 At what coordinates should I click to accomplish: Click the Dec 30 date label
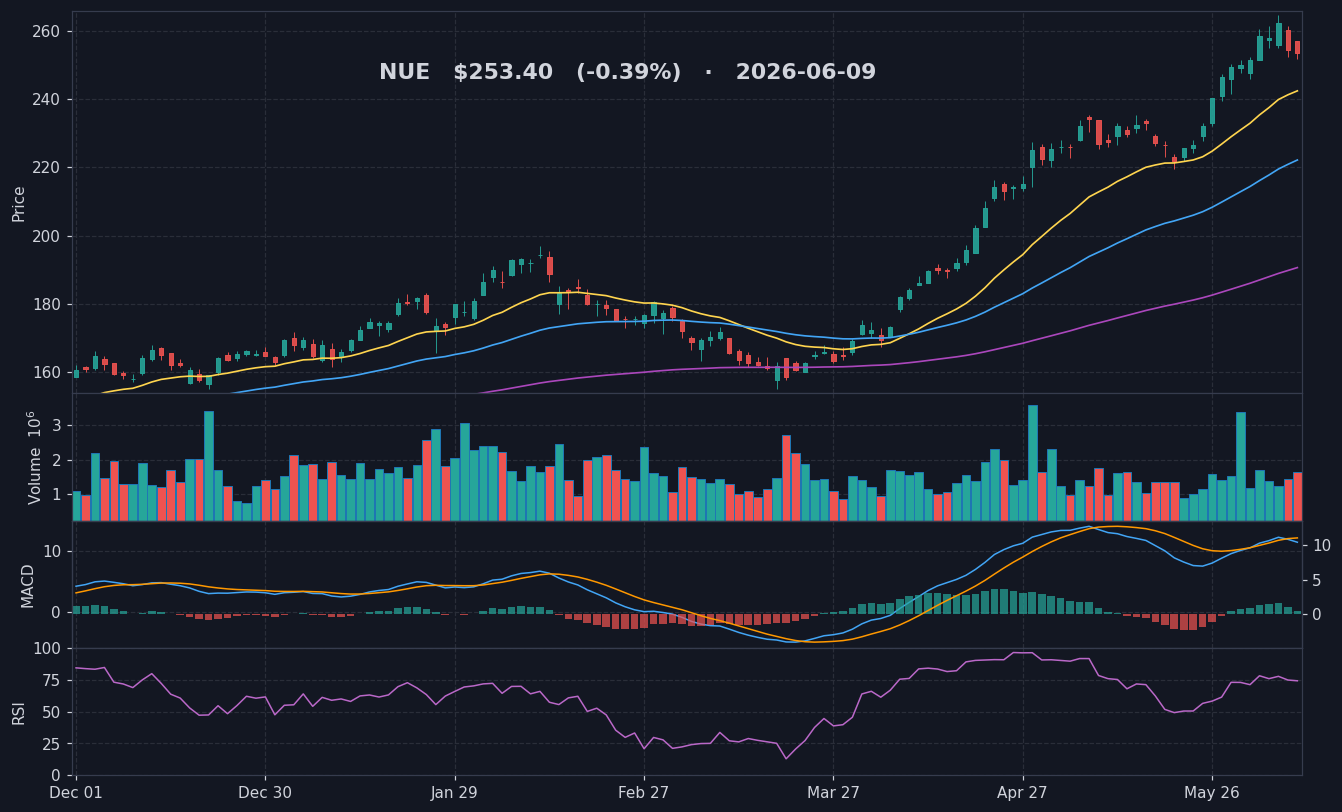(x=265, y=793)
